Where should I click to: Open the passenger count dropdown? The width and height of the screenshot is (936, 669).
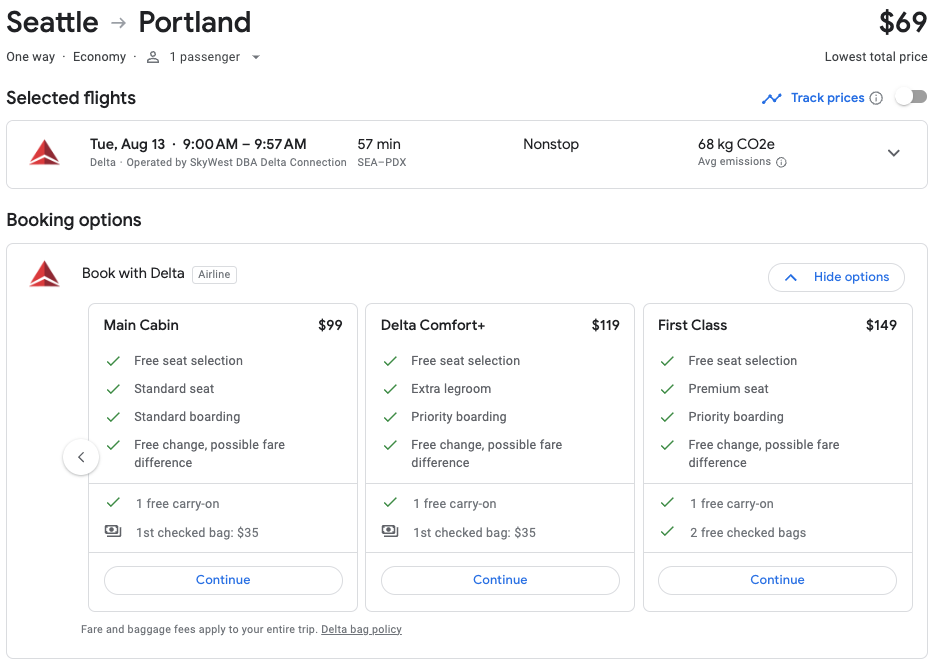click(256, 57)
